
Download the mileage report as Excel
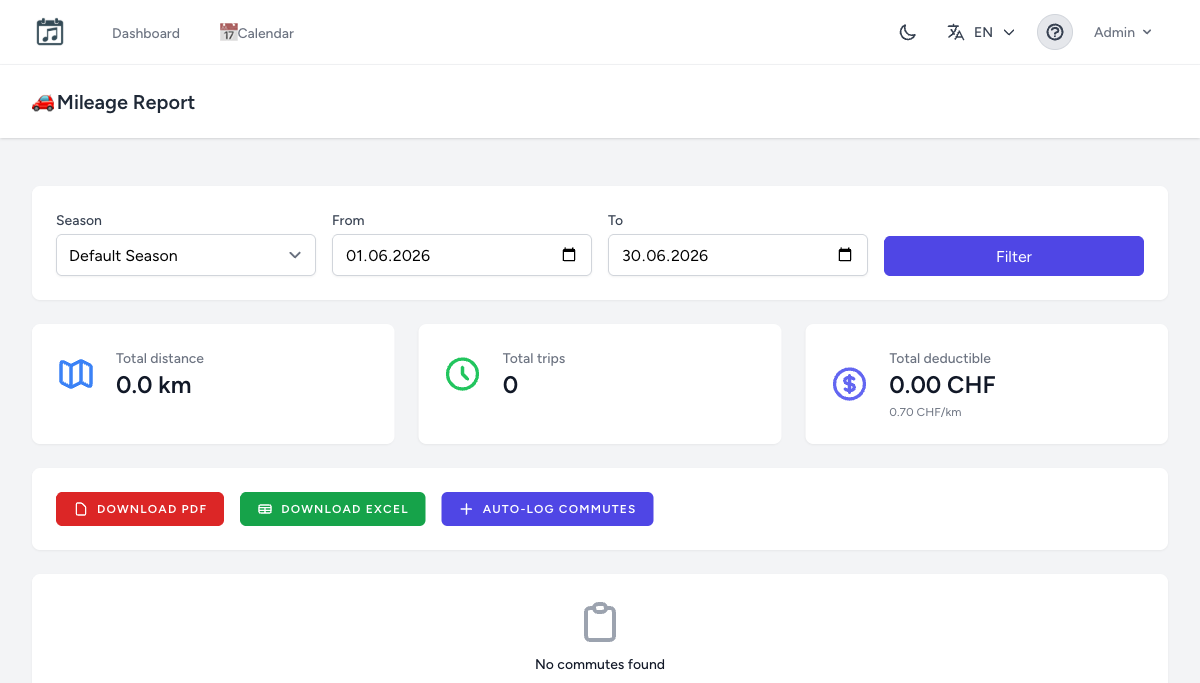point(333,509)
